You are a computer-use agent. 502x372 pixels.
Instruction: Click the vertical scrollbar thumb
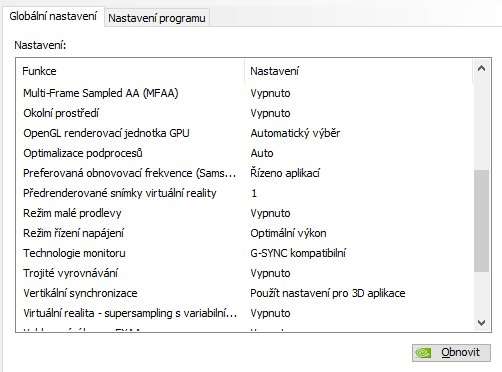[481, 221]
